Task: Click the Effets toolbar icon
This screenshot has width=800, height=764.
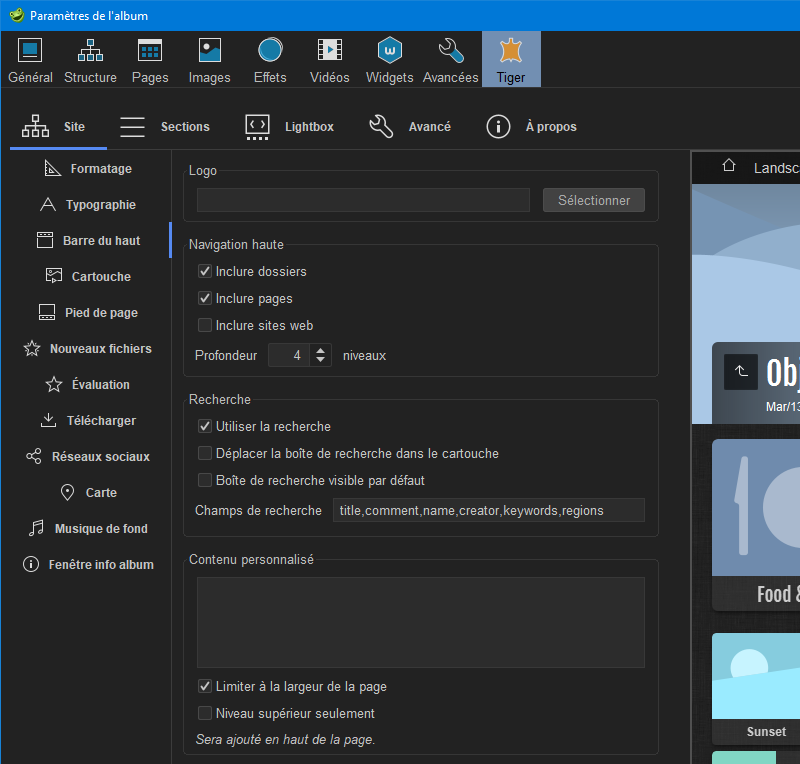Action: [270, 59]
